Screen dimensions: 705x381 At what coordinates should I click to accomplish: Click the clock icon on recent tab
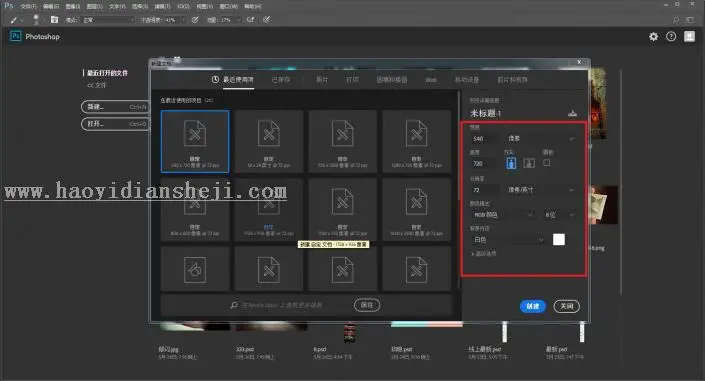(x=215, y=80)
